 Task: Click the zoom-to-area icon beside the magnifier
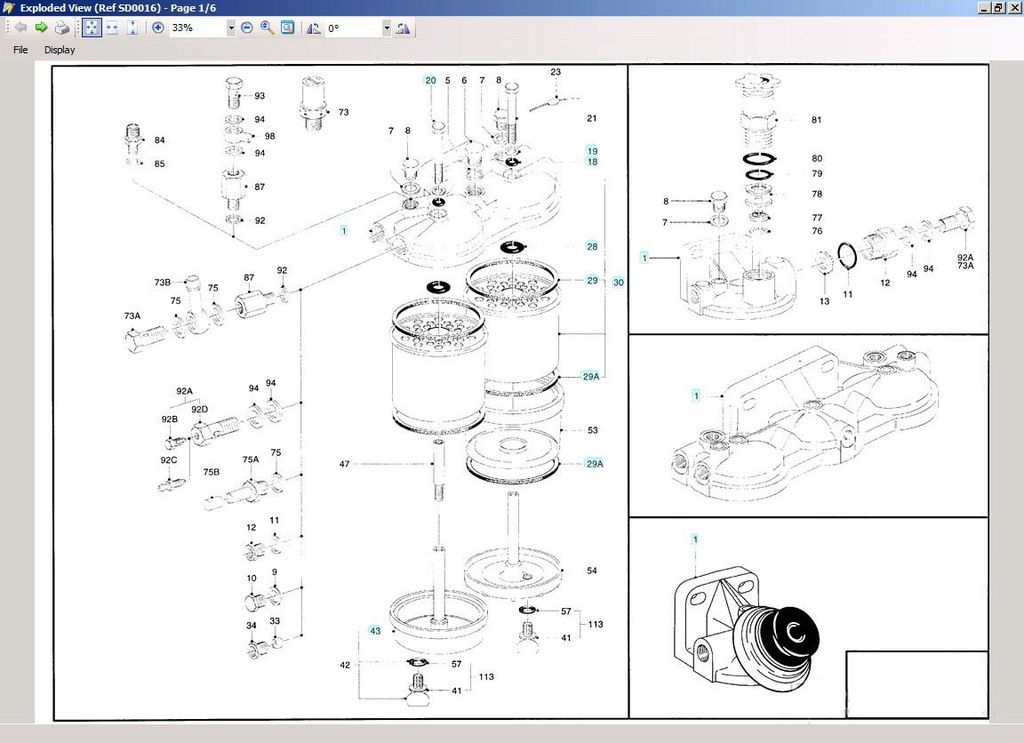tap(288, 28)
